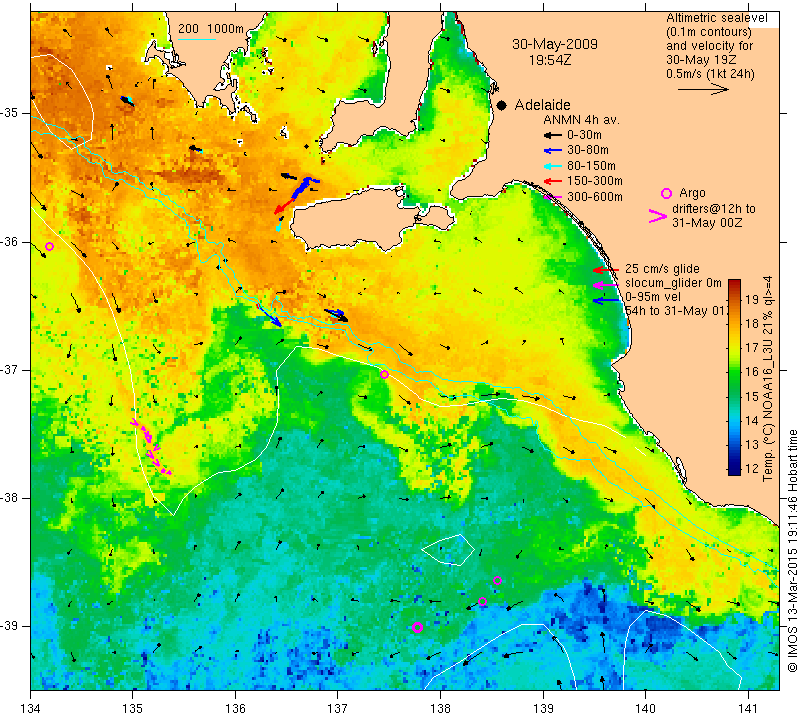Viewport: 800px width, 720px height.
Task: Click the 136 longitude axis label
Action: [x=235, y=709]
